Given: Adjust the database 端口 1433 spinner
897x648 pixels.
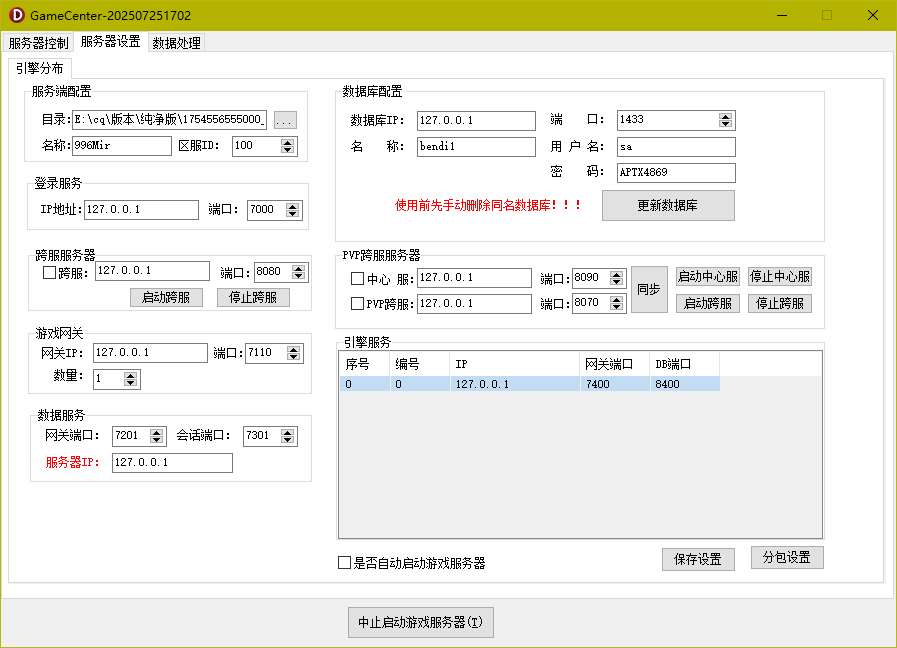Looking at the screenshot, I should tap(725, 120).
